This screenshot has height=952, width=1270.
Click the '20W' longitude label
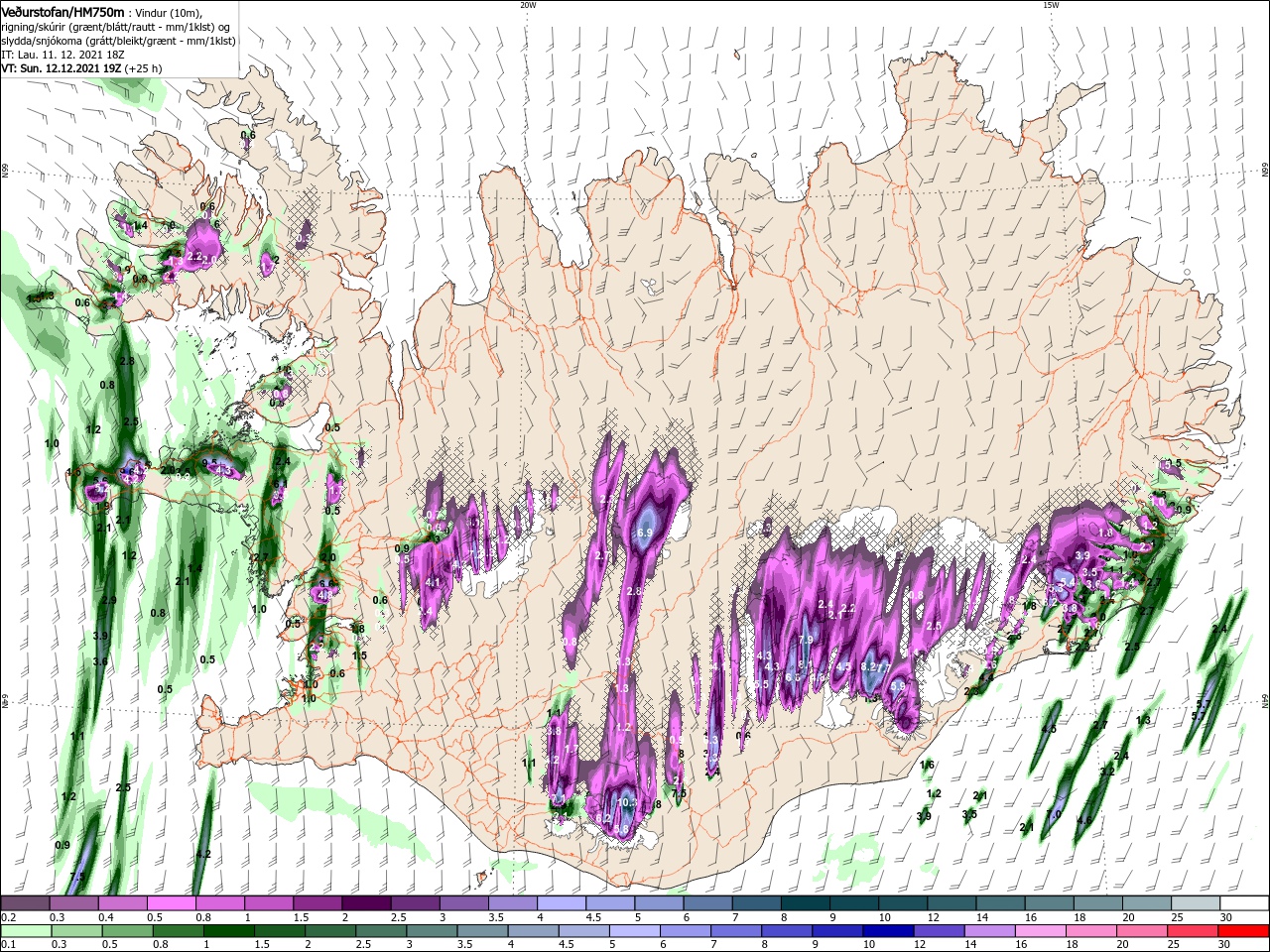[x=528, y=5]
